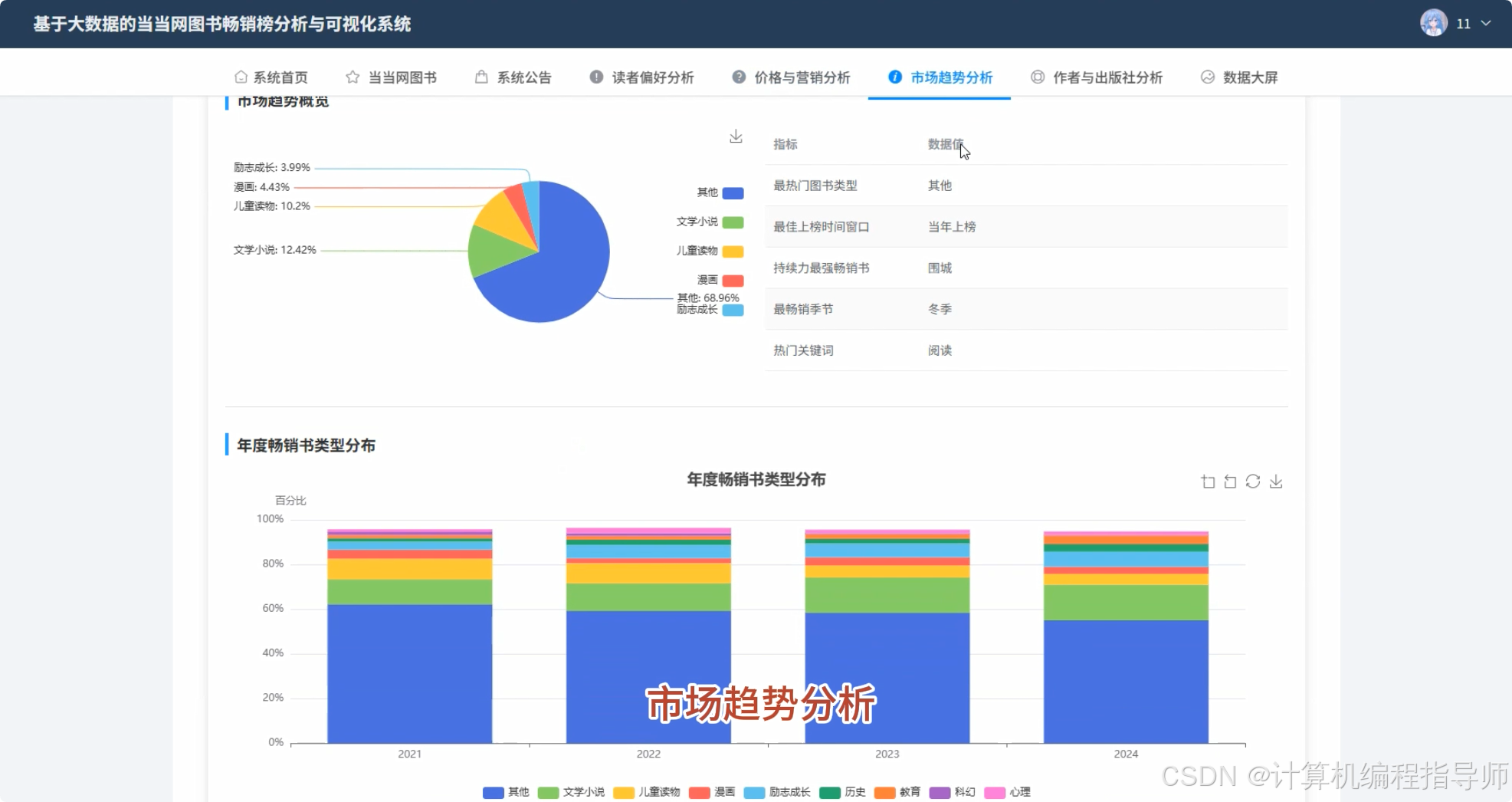Select 热门关键词 table row label
The height and width of the screenshot is (802, 1512).
click(803, 350)
